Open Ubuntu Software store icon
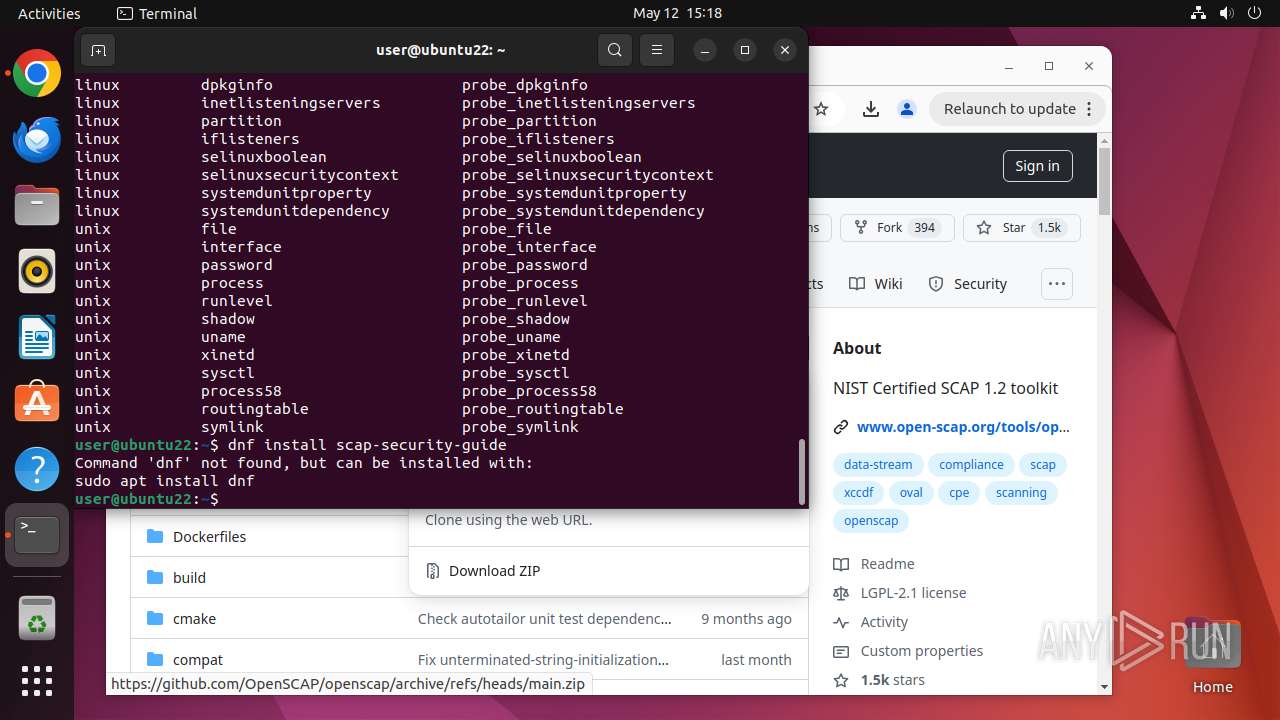 [x=37, y=402]
